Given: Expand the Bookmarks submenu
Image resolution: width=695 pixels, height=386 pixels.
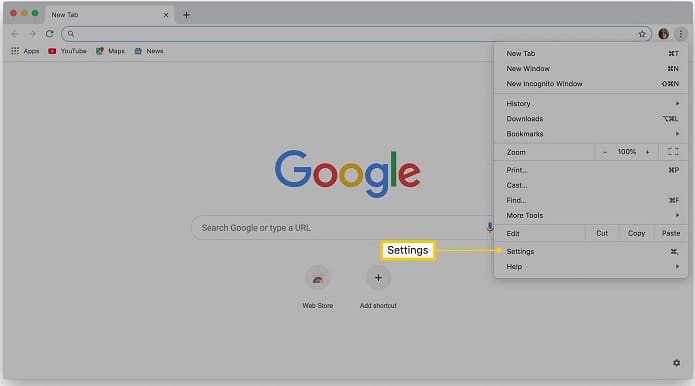Looking at the screenshot, I should (x=591, y=134).
